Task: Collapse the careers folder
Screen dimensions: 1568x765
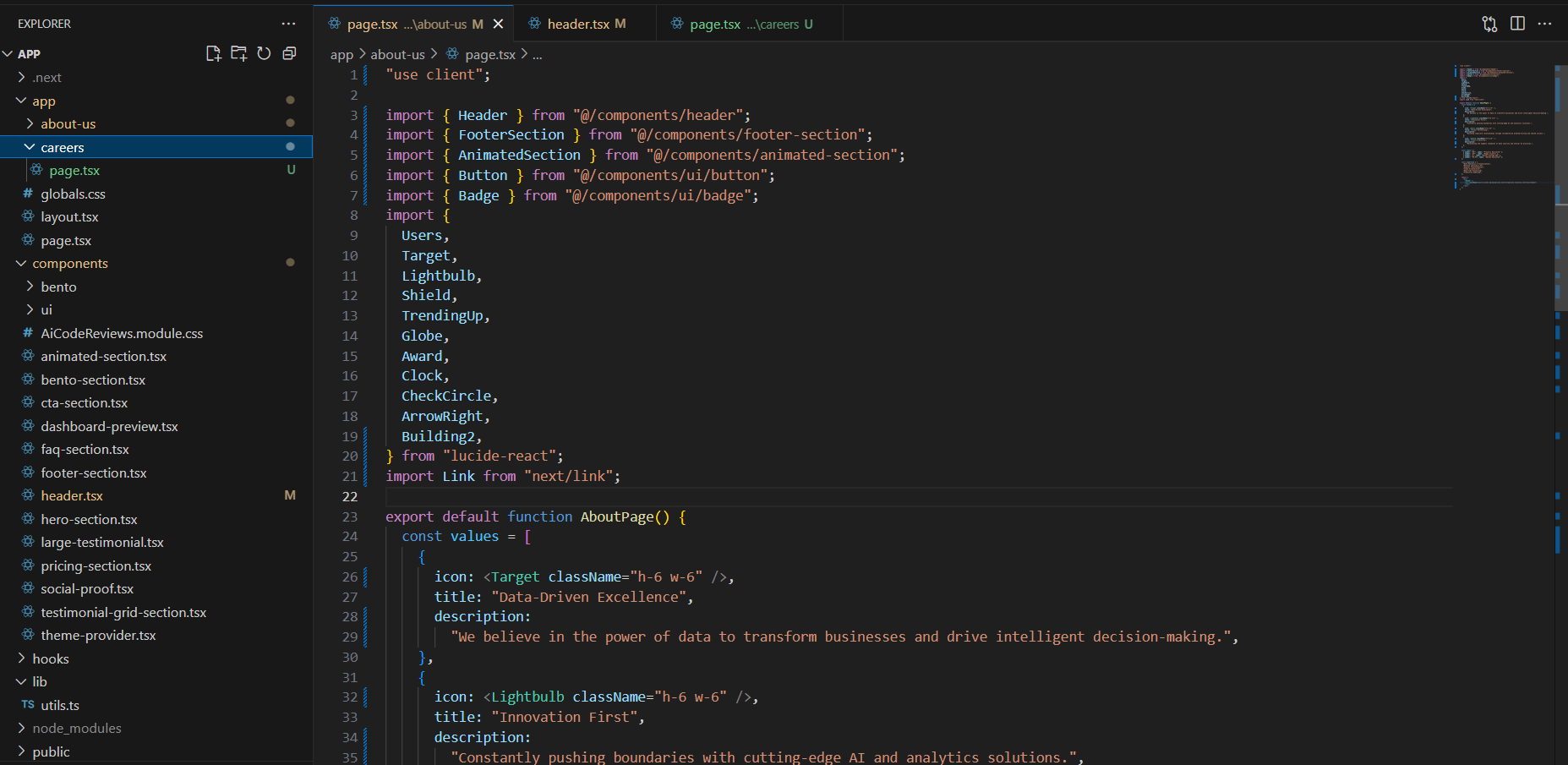Action: [62, 147]
